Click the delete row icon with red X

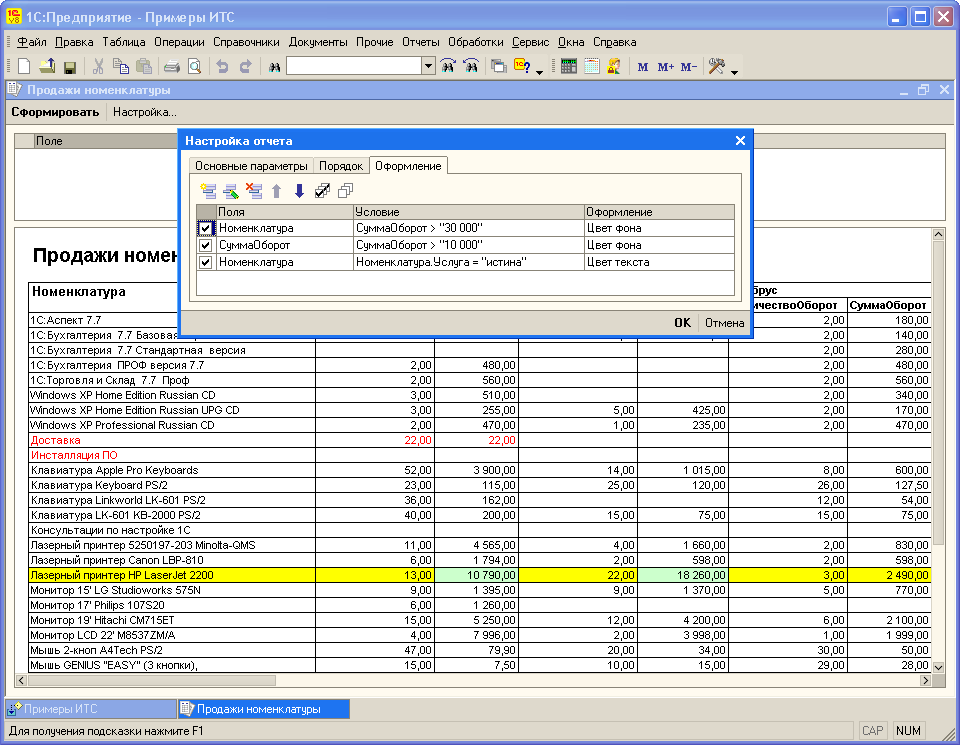pyautogui.click(x=253, y=190)
